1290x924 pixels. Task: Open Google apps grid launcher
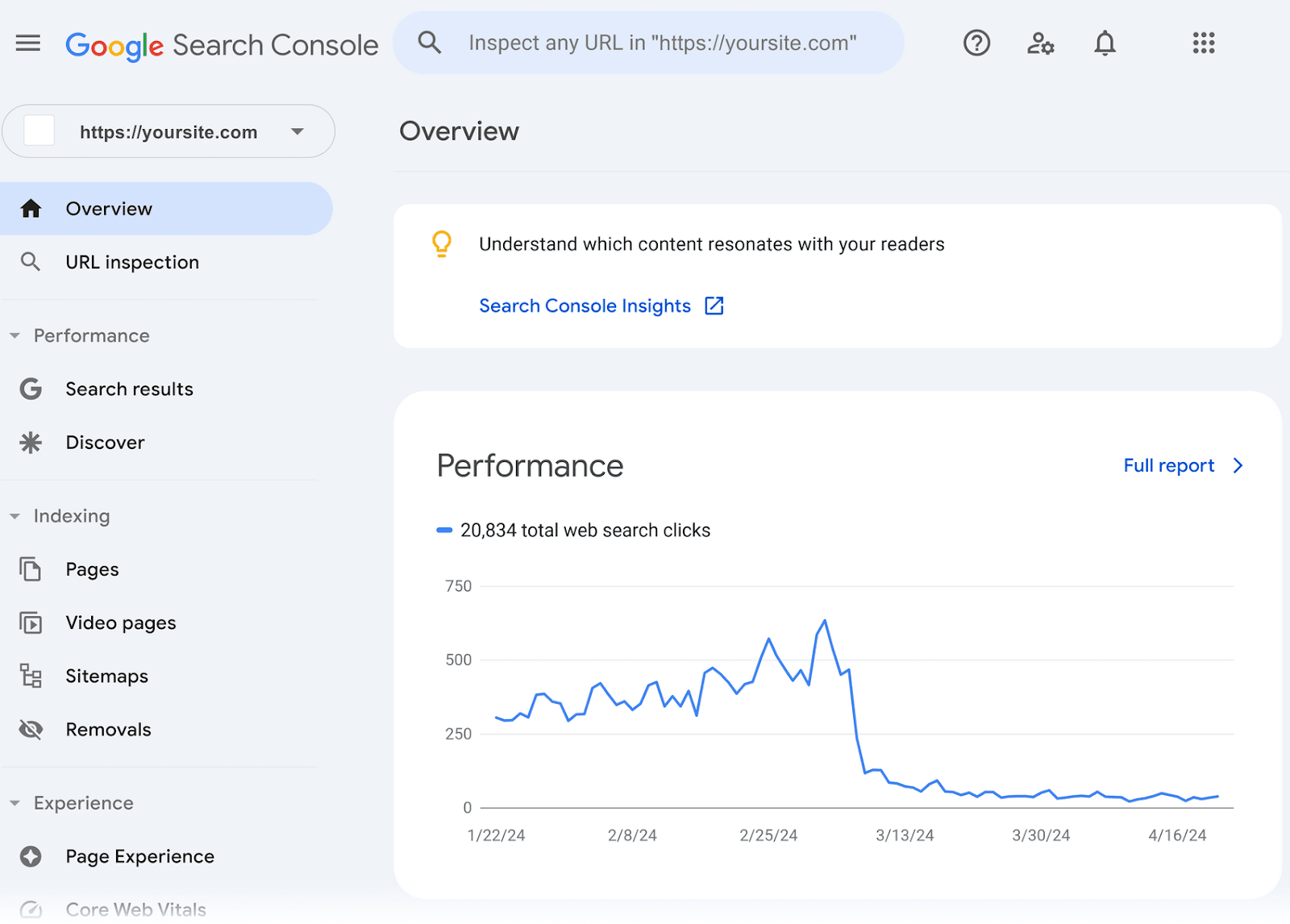(1203, 44)
